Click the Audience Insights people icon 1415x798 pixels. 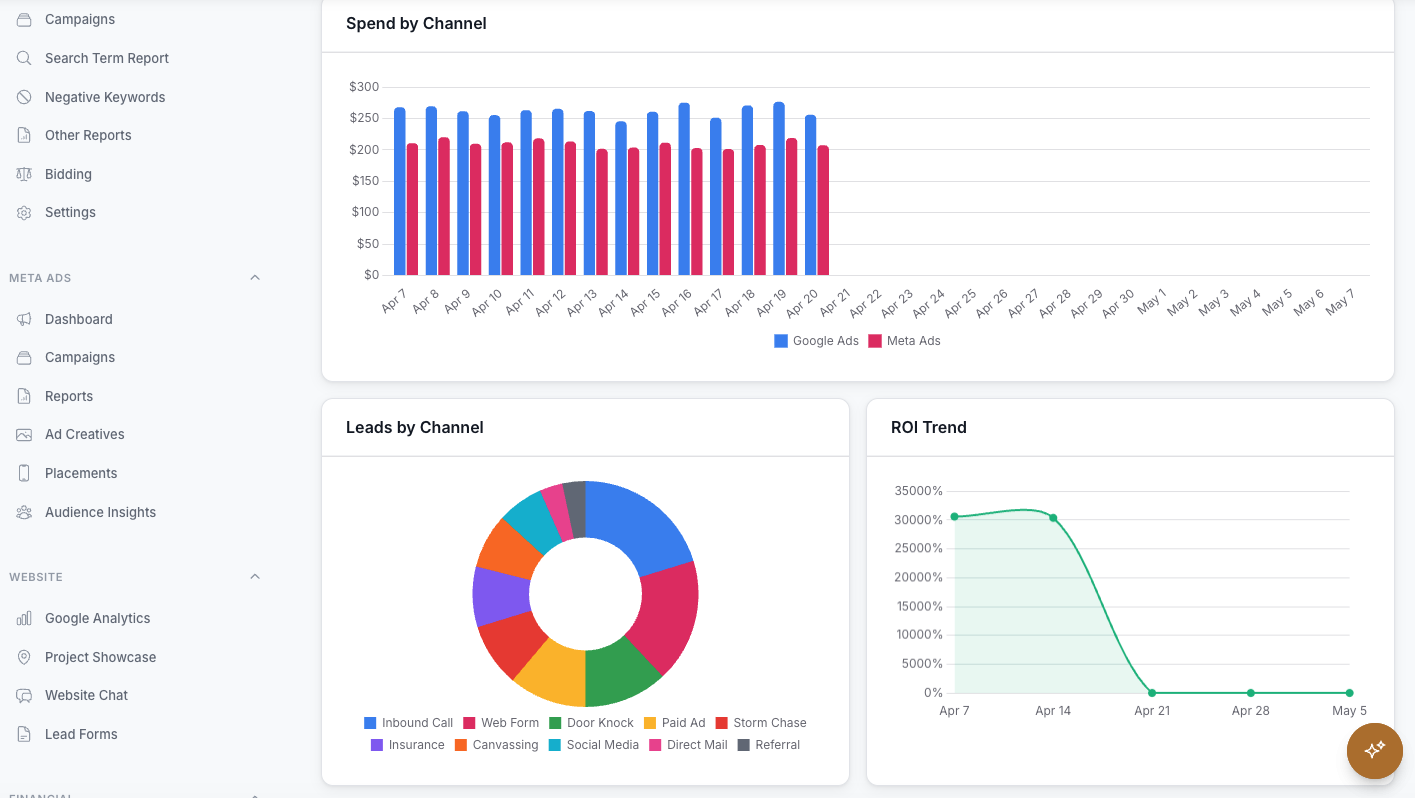pos(24,512)
